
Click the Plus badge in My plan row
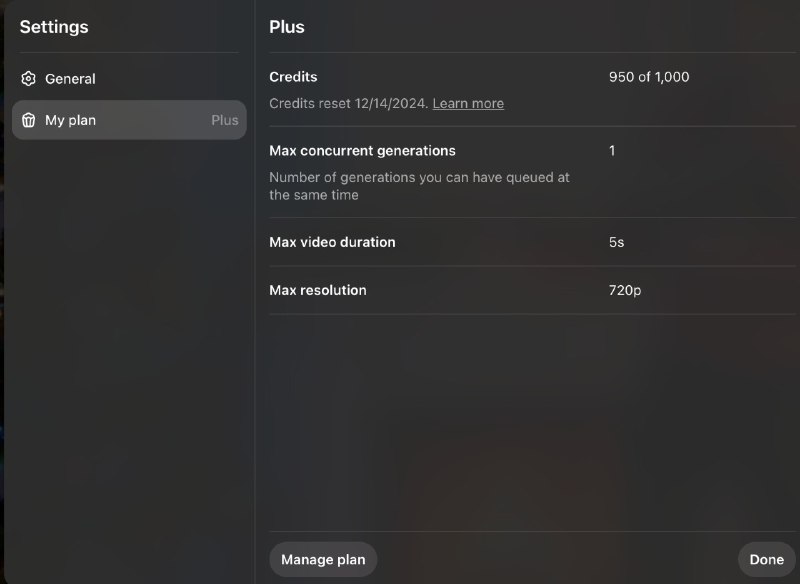pyautogui.click(x=224, y=120)
